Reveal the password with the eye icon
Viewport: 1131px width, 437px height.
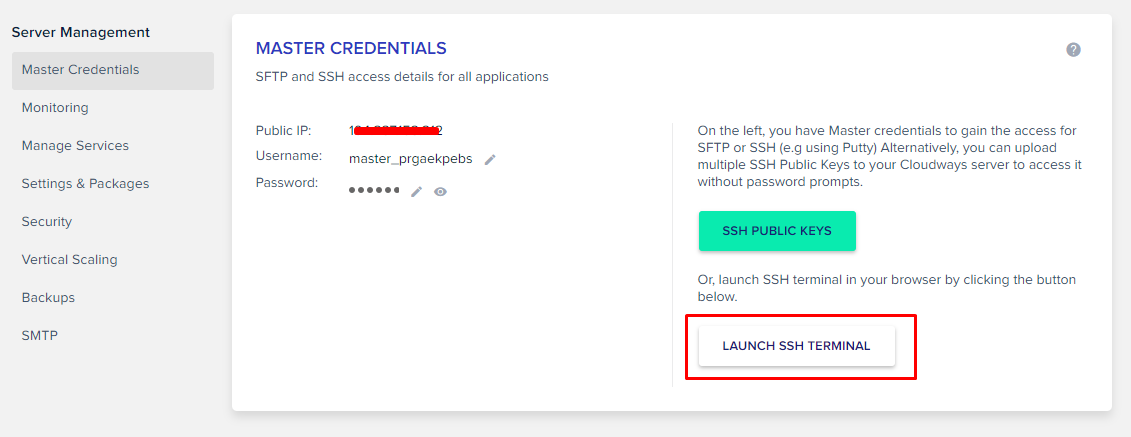tap(440, 191)
